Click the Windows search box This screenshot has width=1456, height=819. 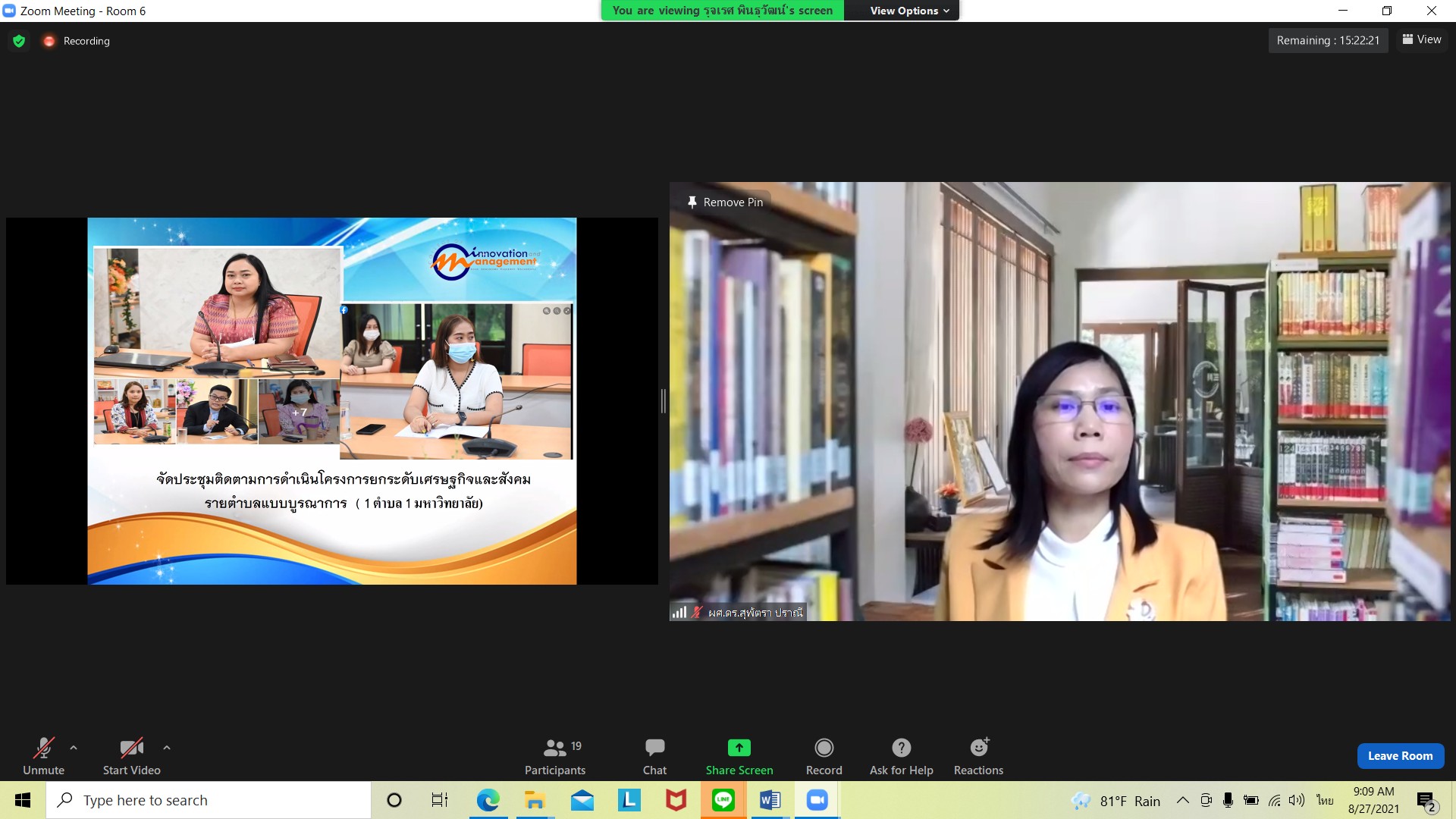click(209, 800)
